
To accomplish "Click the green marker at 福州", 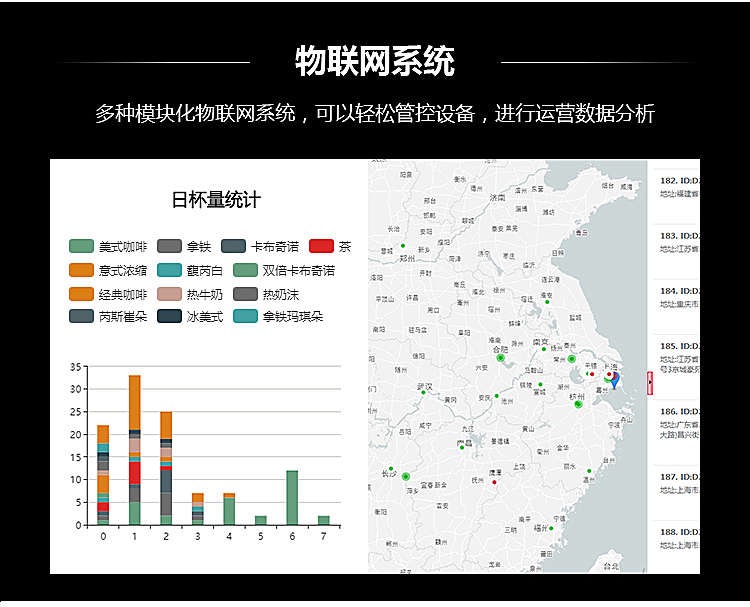I will (x=551, y=528).
